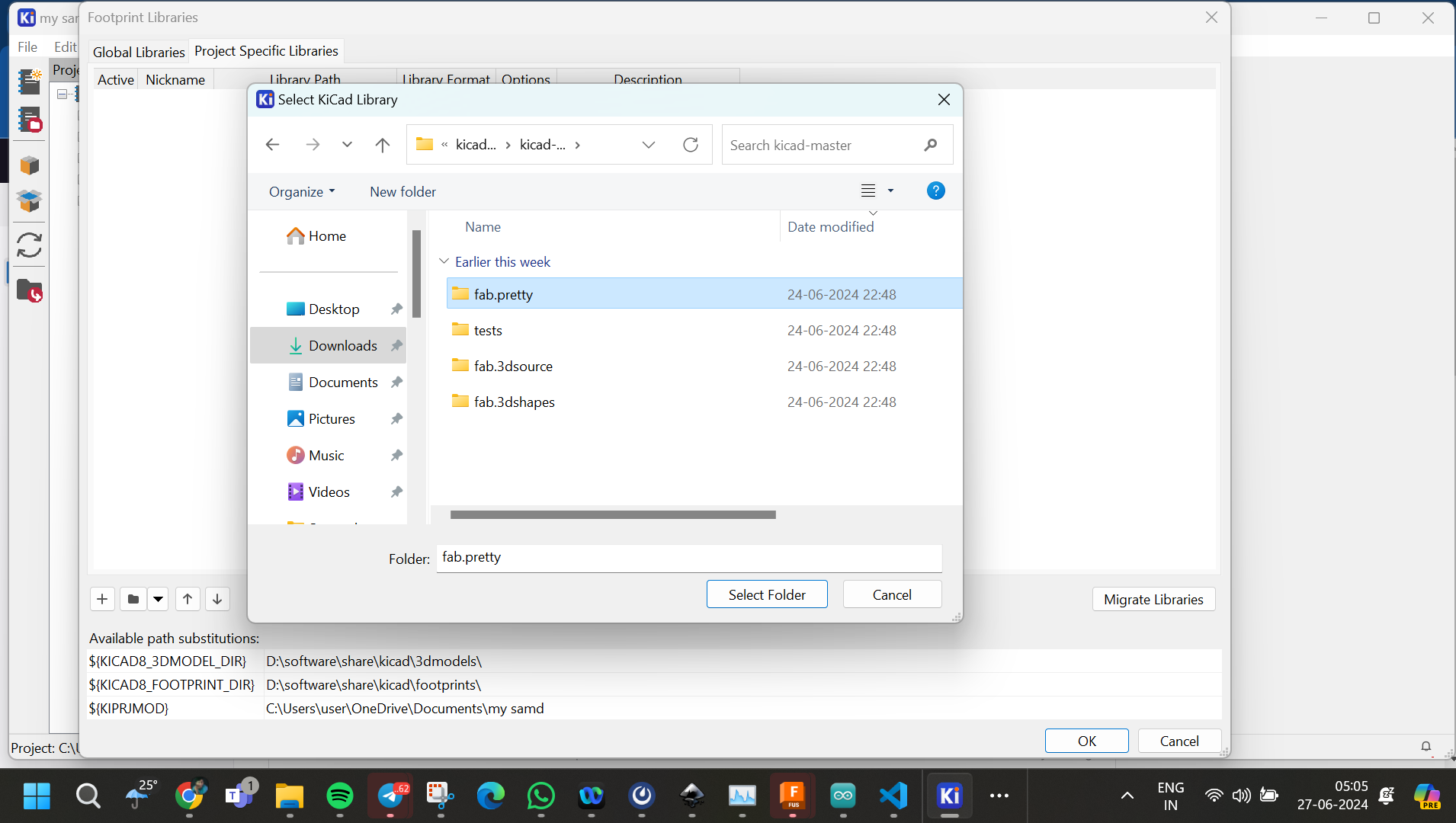Cancel the Footprint Libraries dialog
Screen dimensions: 1456x823
(x=1179, y=741)
